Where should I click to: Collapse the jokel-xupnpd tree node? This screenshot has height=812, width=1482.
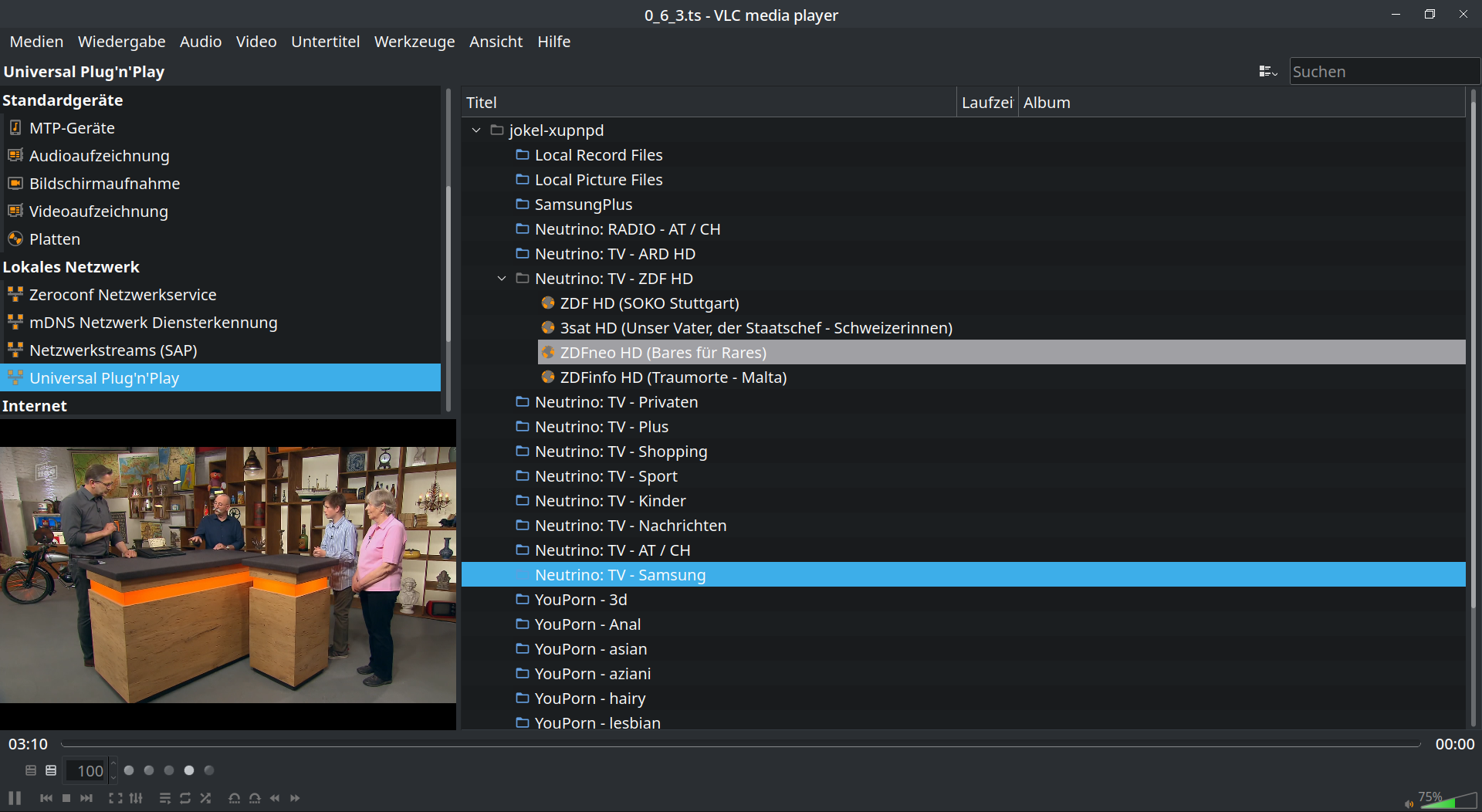476,130
